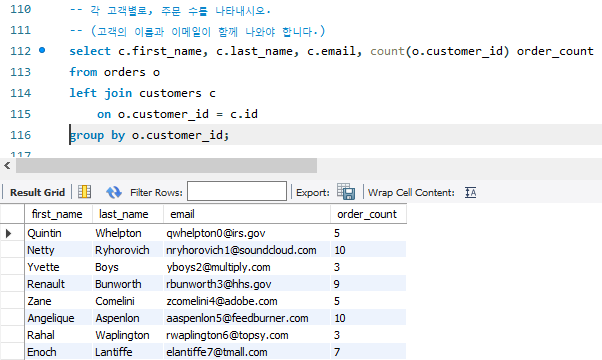This screenshot has width=602, height=360.
Task: Click the editor horizontal scrollbar thumb
Action: click(x=166, y=165)
